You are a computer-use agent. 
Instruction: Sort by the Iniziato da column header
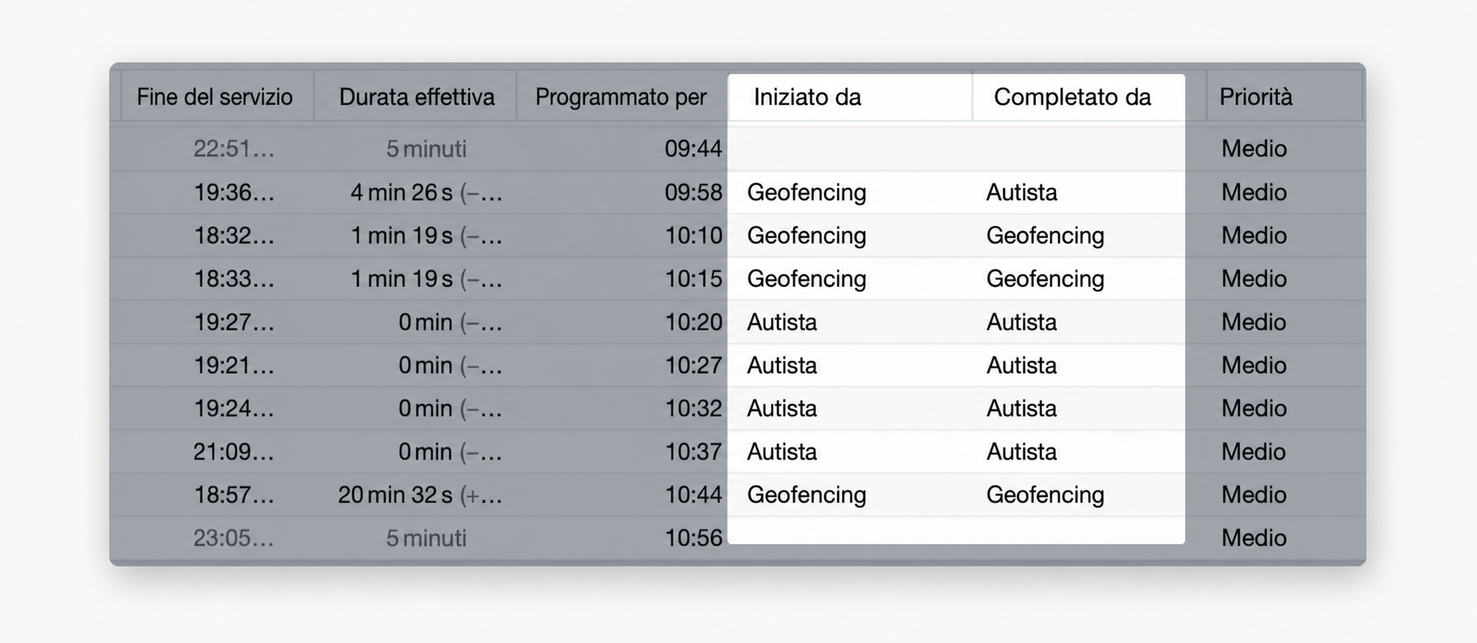pos(807,97)
